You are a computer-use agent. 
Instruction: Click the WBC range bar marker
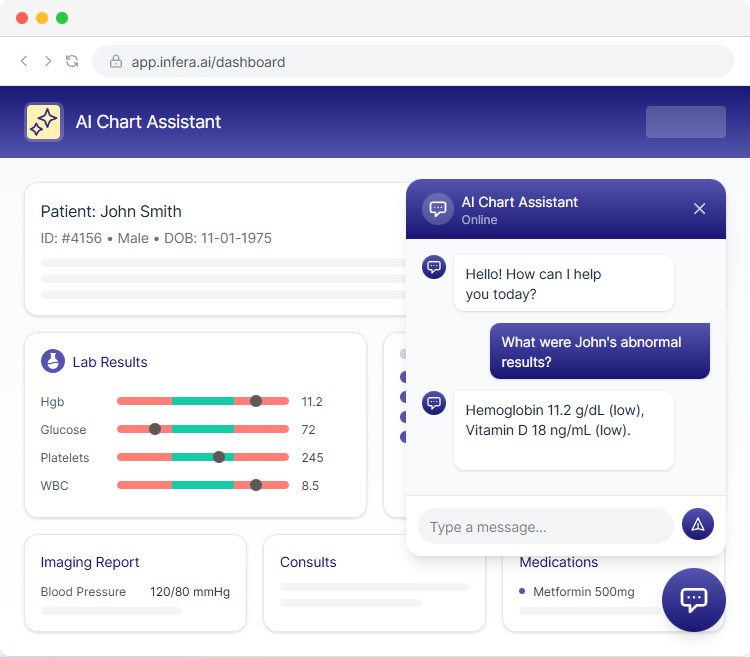(256, 485)
